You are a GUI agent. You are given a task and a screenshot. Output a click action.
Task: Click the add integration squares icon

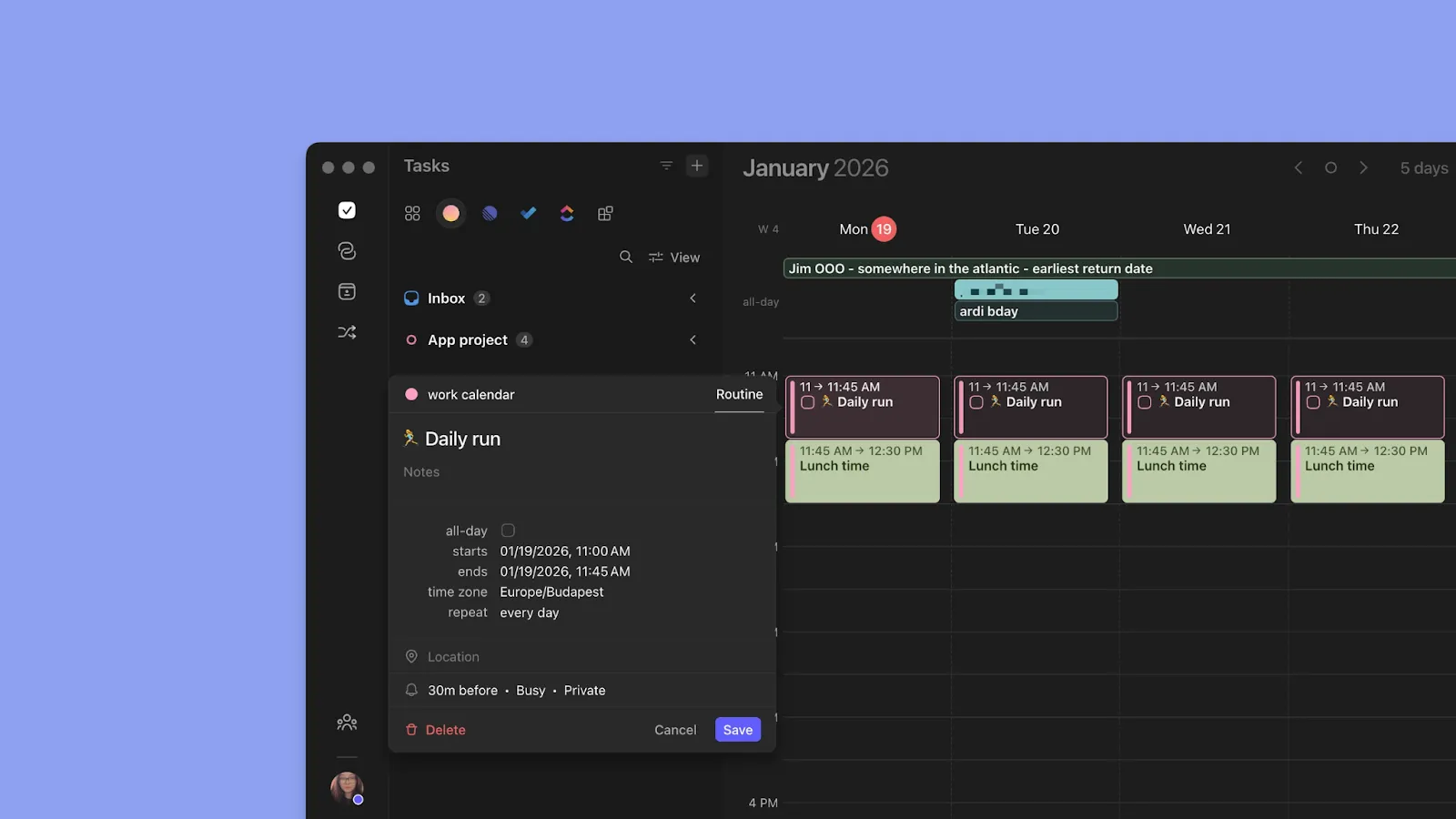(605, 213)
